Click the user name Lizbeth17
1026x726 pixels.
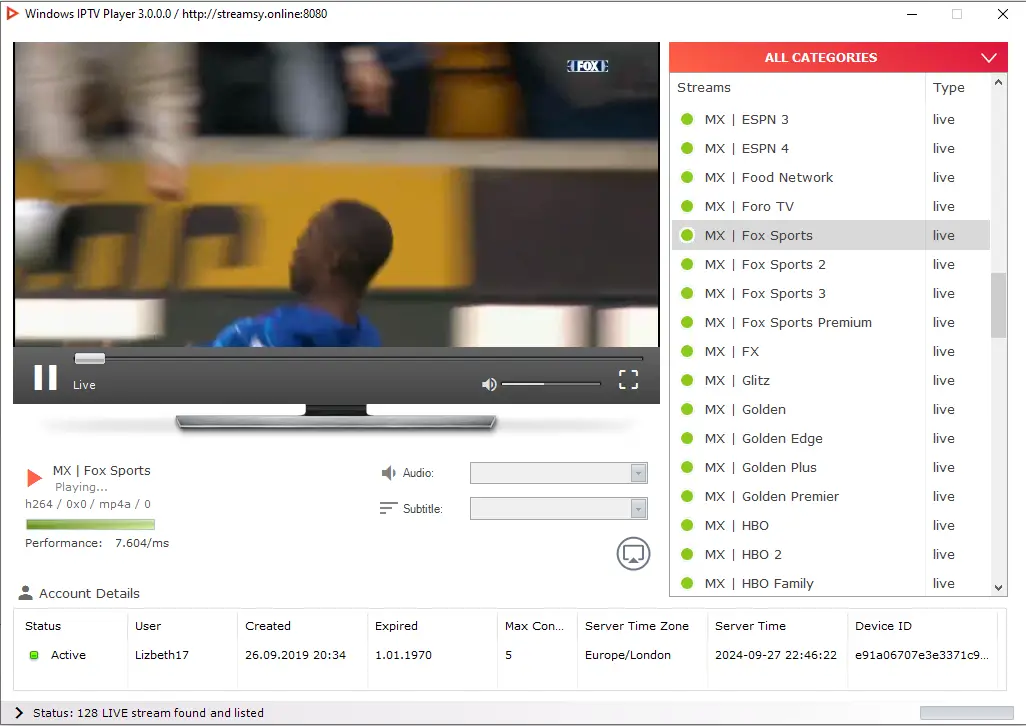tap(162, 655)
